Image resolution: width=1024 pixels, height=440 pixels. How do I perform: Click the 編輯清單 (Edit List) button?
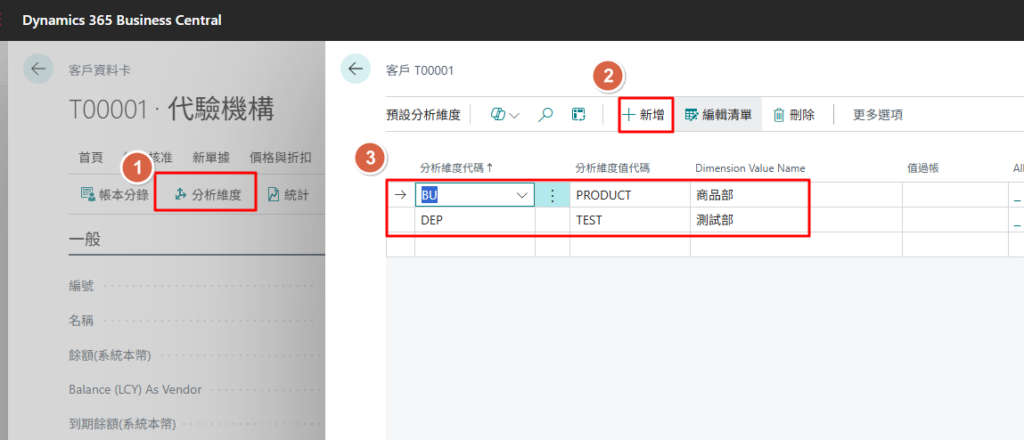point(718,115)
